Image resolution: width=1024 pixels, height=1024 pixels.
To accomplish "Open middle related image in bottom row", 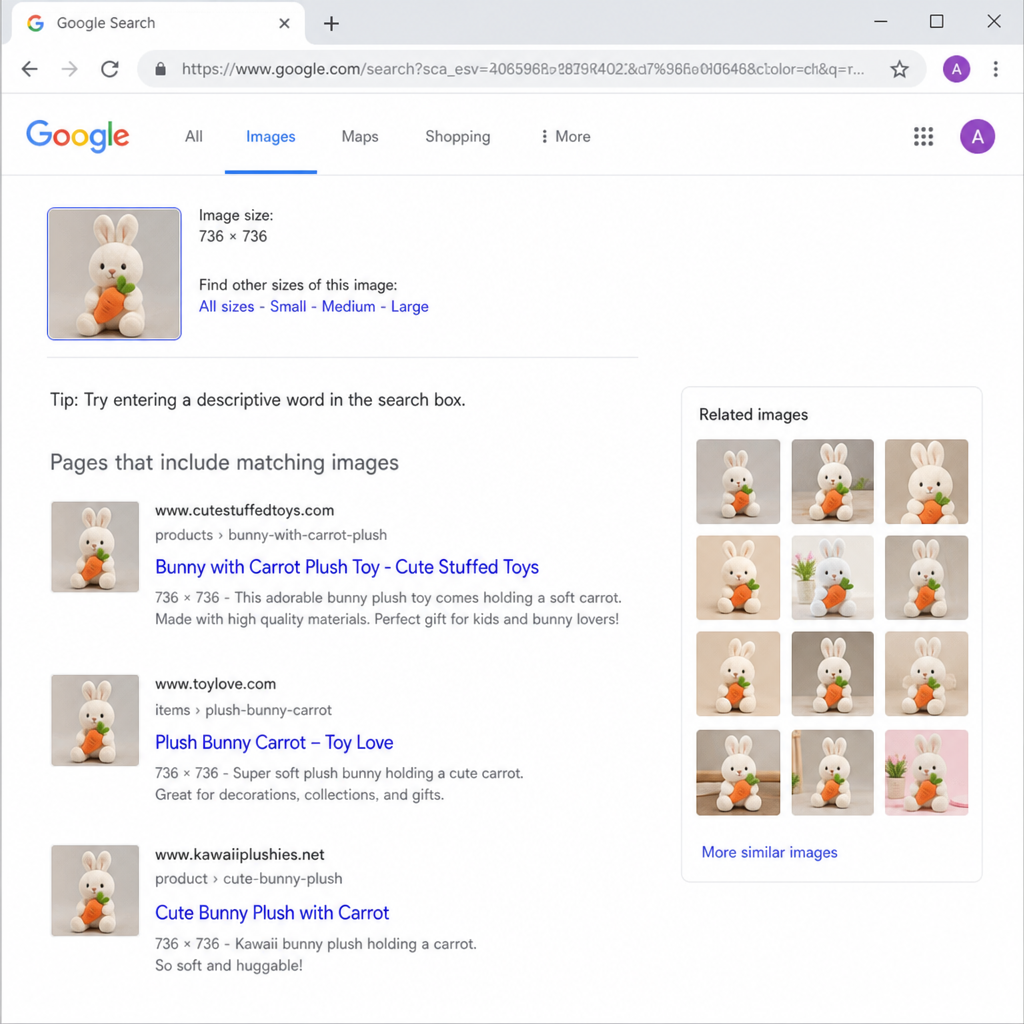I will [832, 773].
